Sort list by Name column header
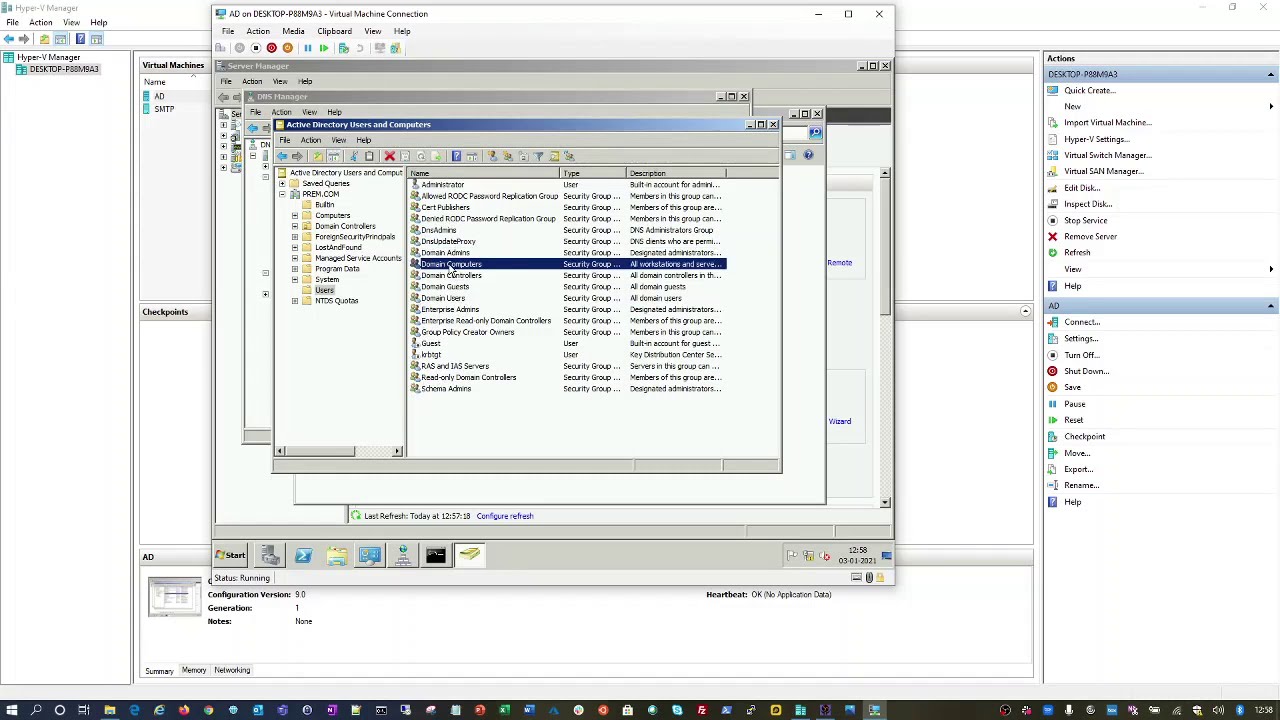This screenshot has height=720, width=1280. tap(483, 173)
